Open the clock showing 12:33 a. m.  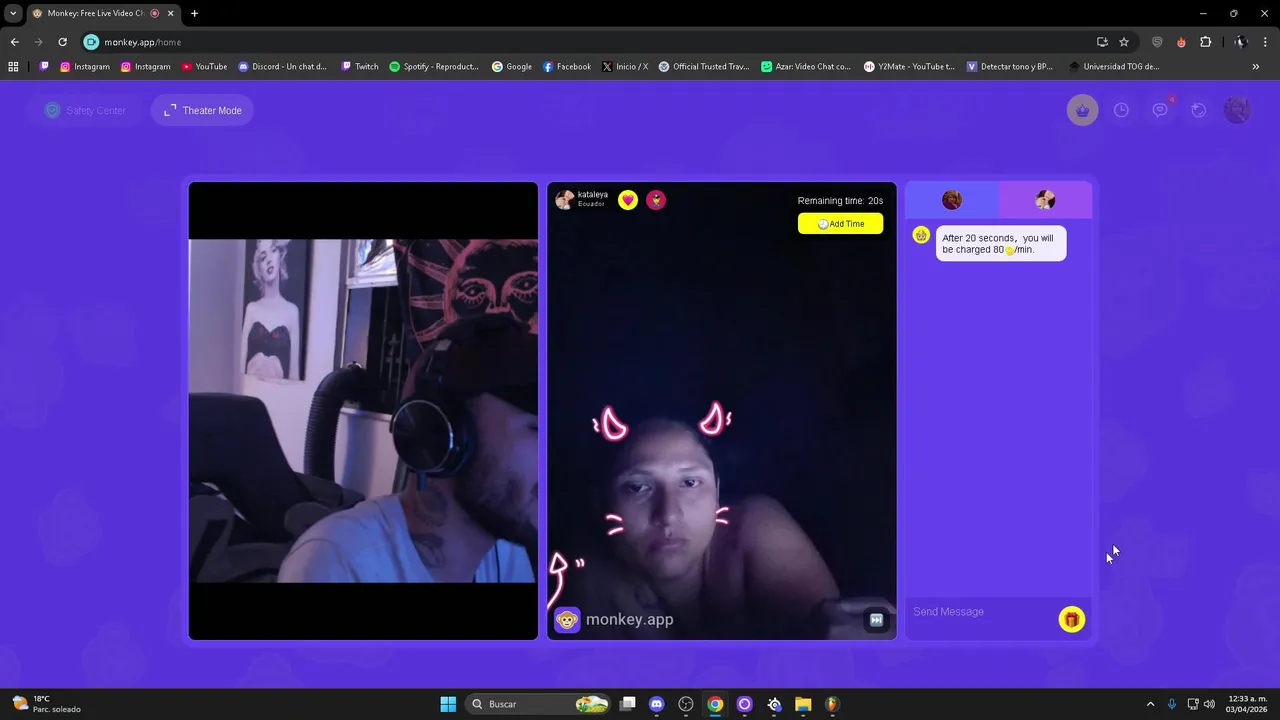(x=1248, y=704)
